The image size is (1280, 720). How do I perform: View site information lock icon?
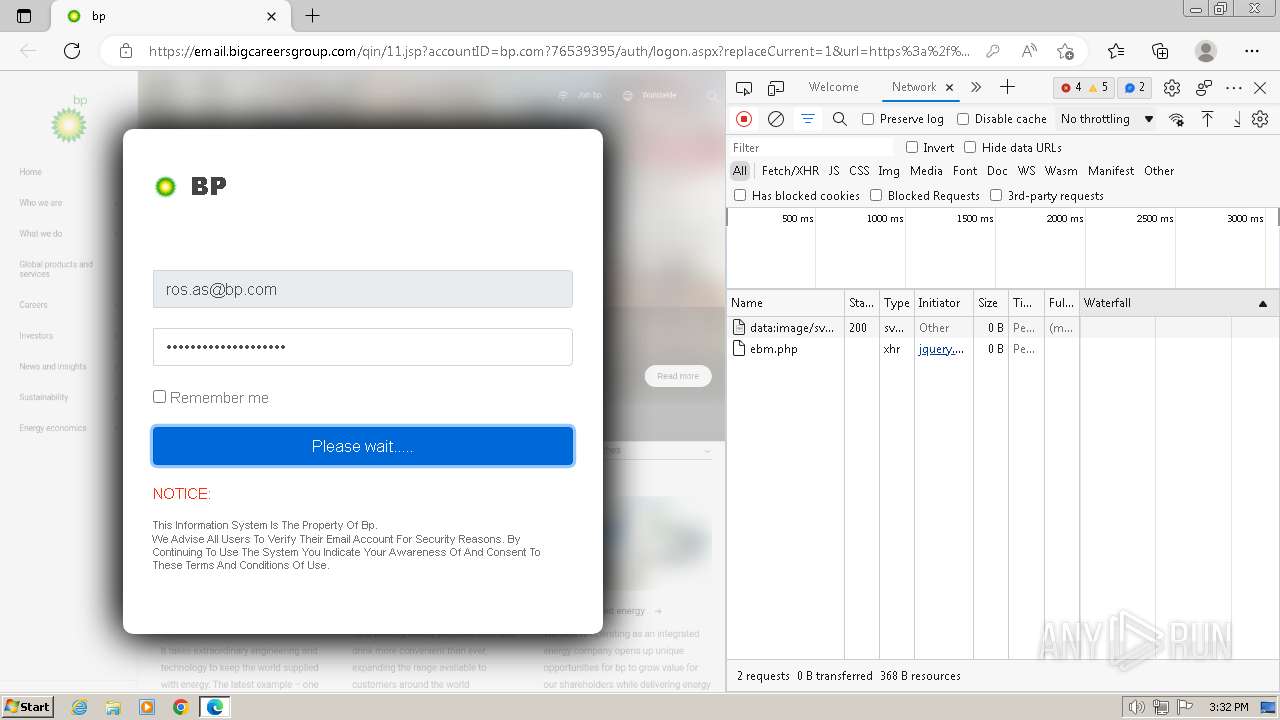[125, 51]
